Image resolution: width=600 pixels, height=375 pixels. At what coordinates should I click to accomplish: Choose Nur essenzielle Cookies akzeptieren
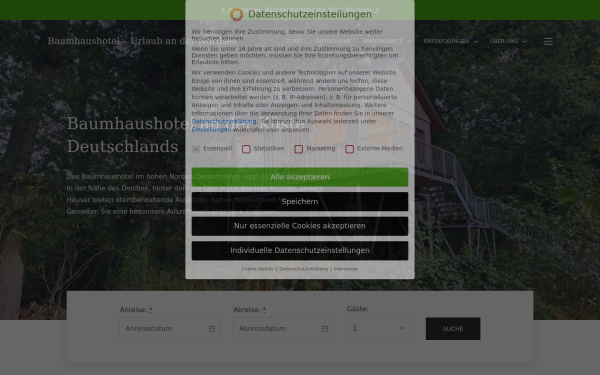point(300,226)
